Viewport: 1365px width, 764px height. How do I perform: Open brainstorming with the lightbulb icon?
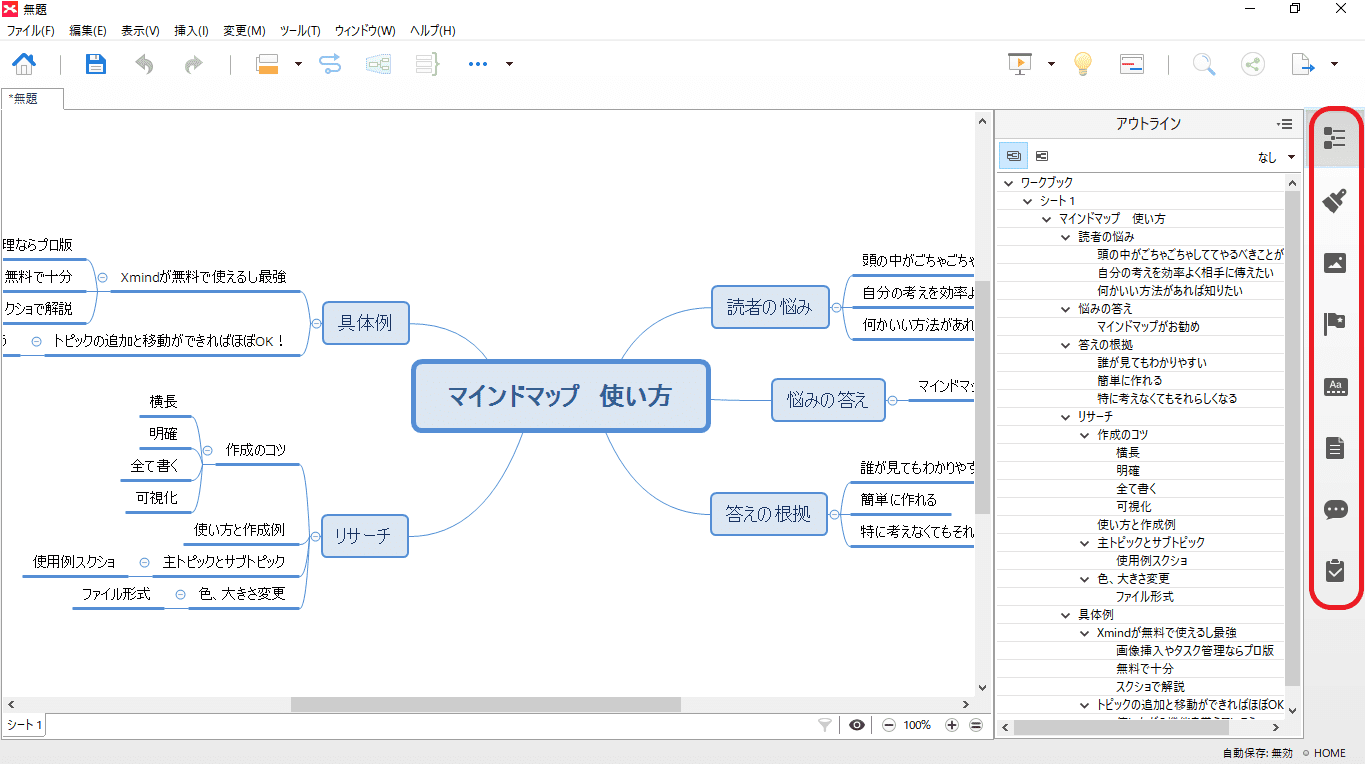[1082, 64]
